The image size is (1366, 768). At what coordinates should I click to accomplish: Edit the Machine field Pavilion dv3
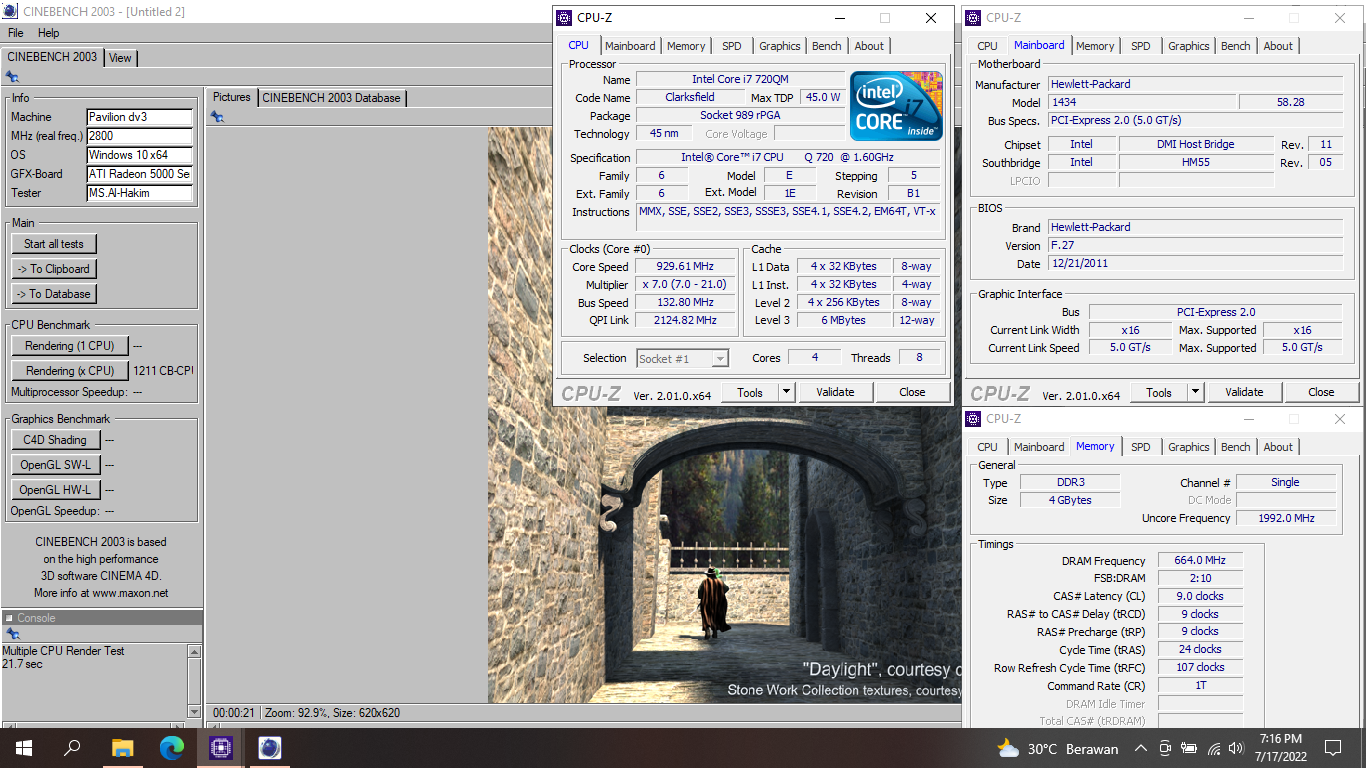(x=139, y=117)
